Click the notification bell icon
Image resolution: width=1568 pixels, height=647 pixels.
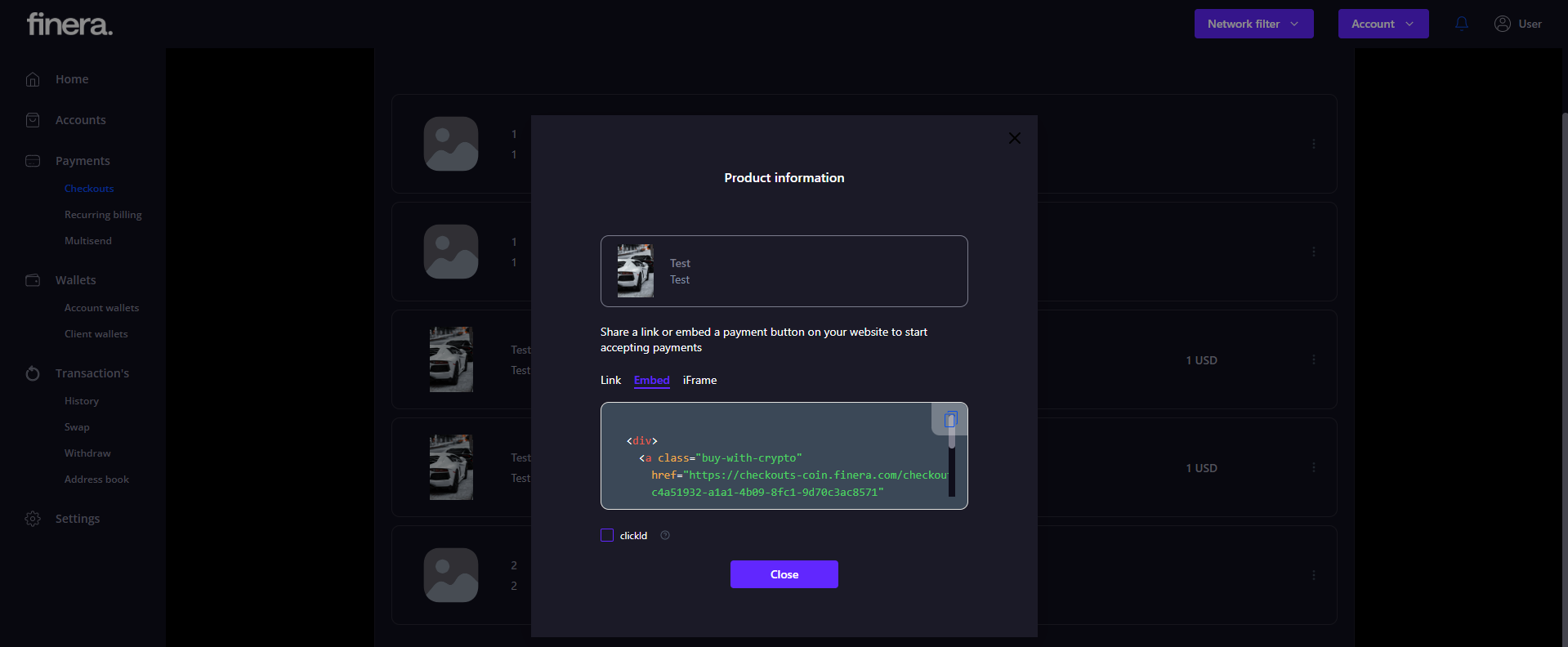pos(1462,24)
